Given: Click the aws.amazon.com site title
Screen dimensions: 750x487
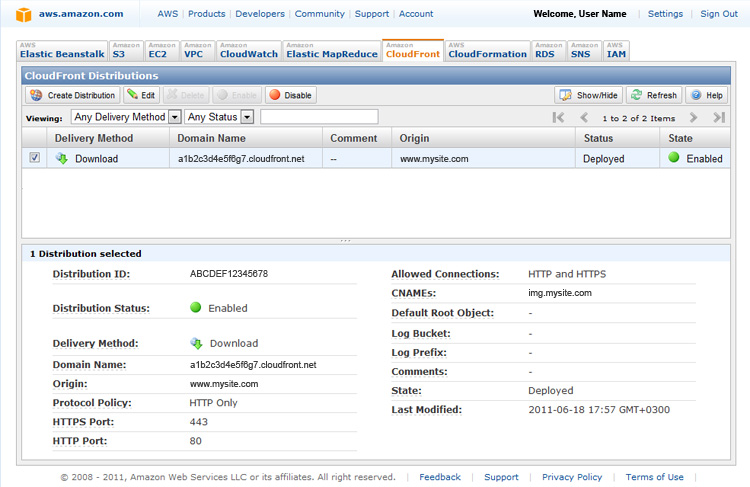Looking at the screenshot, I should [x=81, y=14].
